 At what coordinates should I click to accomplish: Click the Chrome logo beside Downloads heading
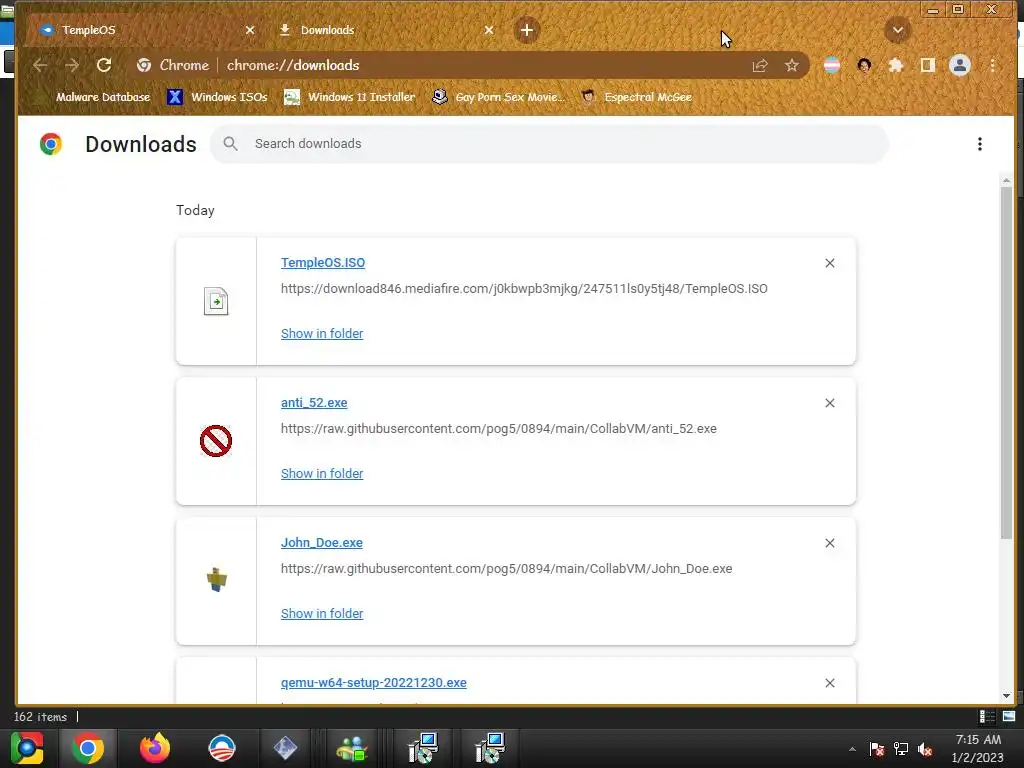click(x=51, y=144)
